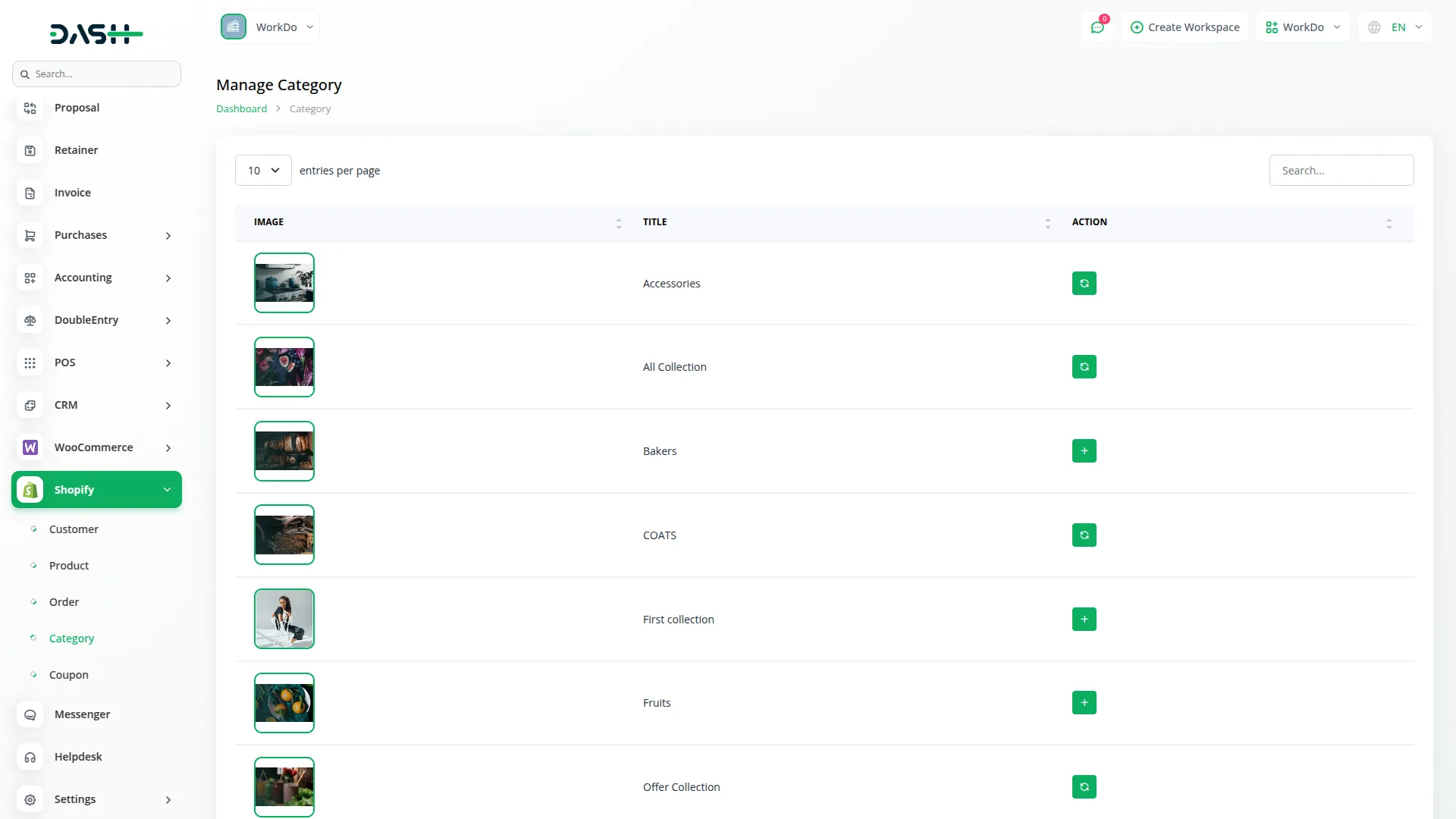
Task: Click the Fruits category thumbnail image
Action: 284,702
